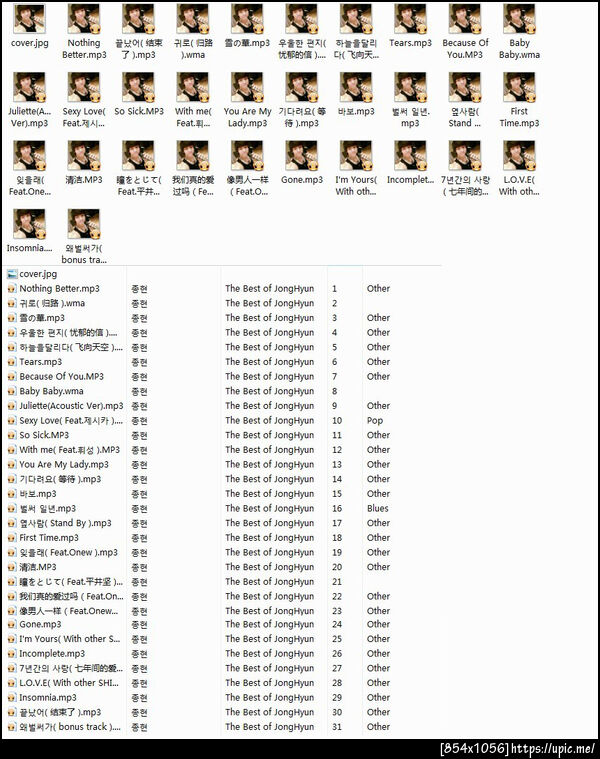The height and width of the screenshot is (759, 600).
Task: Click the Pop genre on track 10
Action: click(375, 421)
